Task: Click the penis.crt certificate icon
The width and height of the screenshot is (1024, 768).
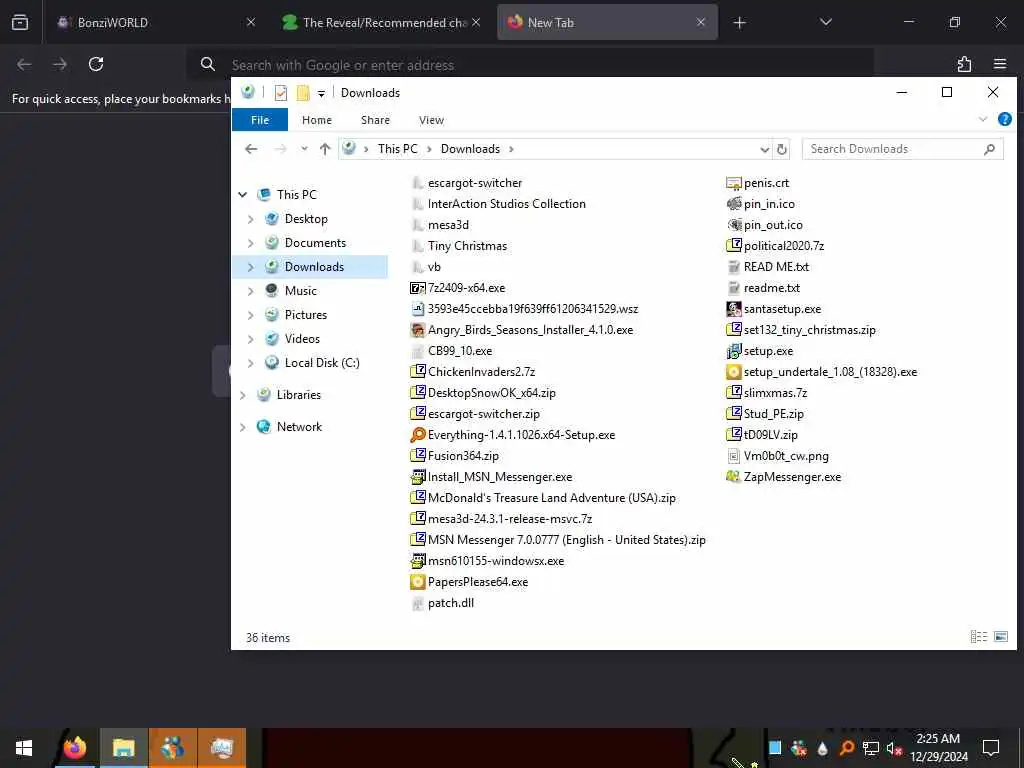Action: coord(734,183)
